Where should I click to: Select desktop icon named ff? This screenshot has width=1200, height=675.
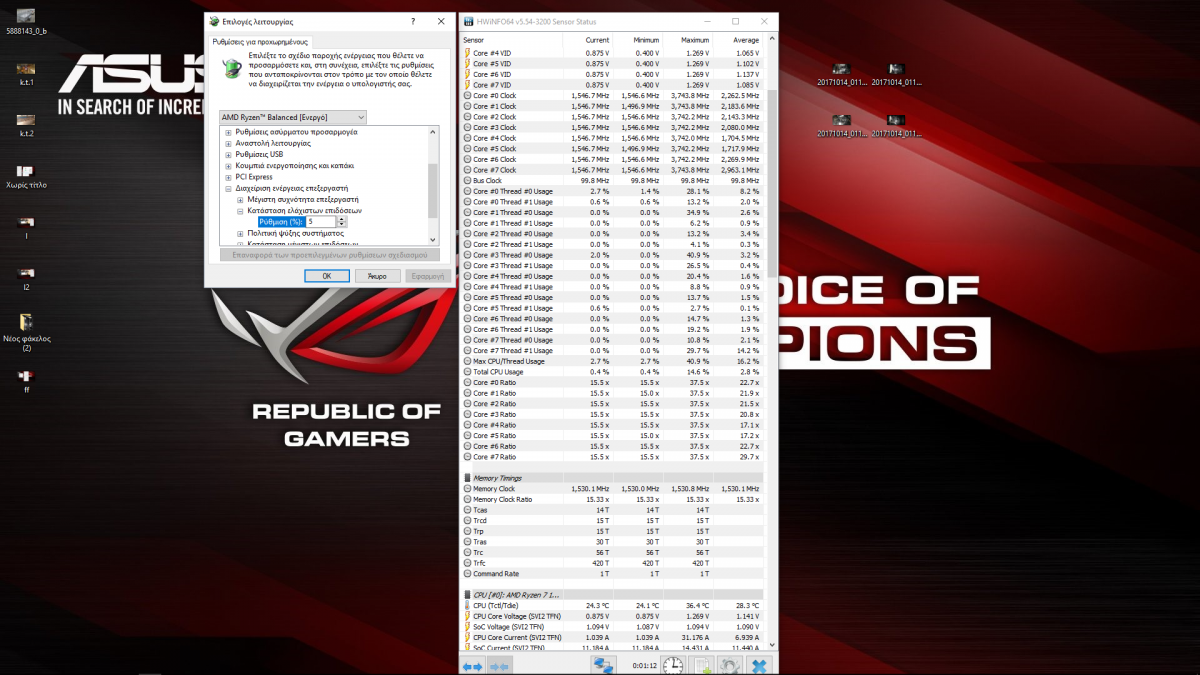coord(27,381)
